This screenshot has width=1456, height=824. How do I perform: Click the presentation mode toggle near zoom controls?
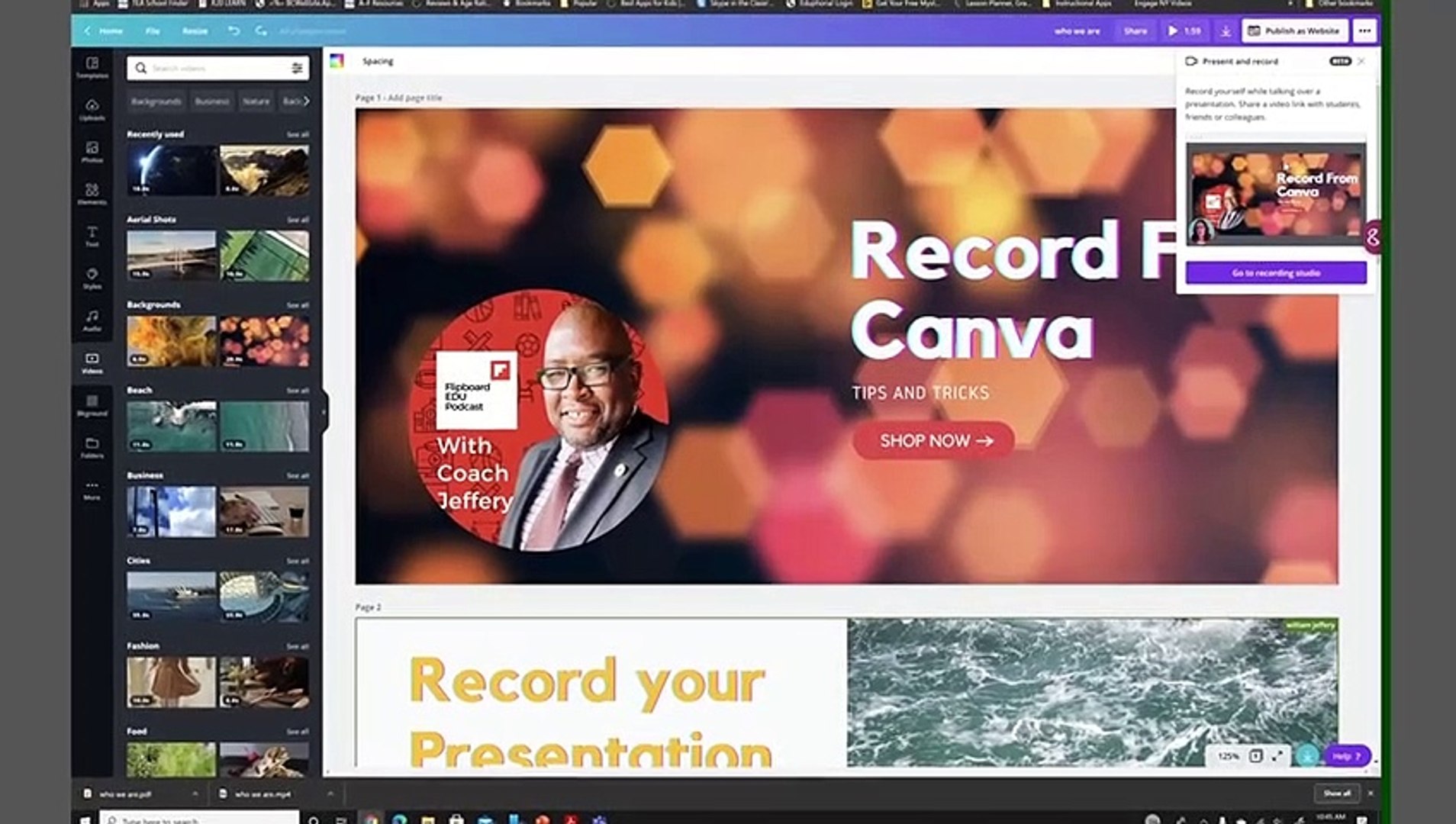click(1254, 756)
